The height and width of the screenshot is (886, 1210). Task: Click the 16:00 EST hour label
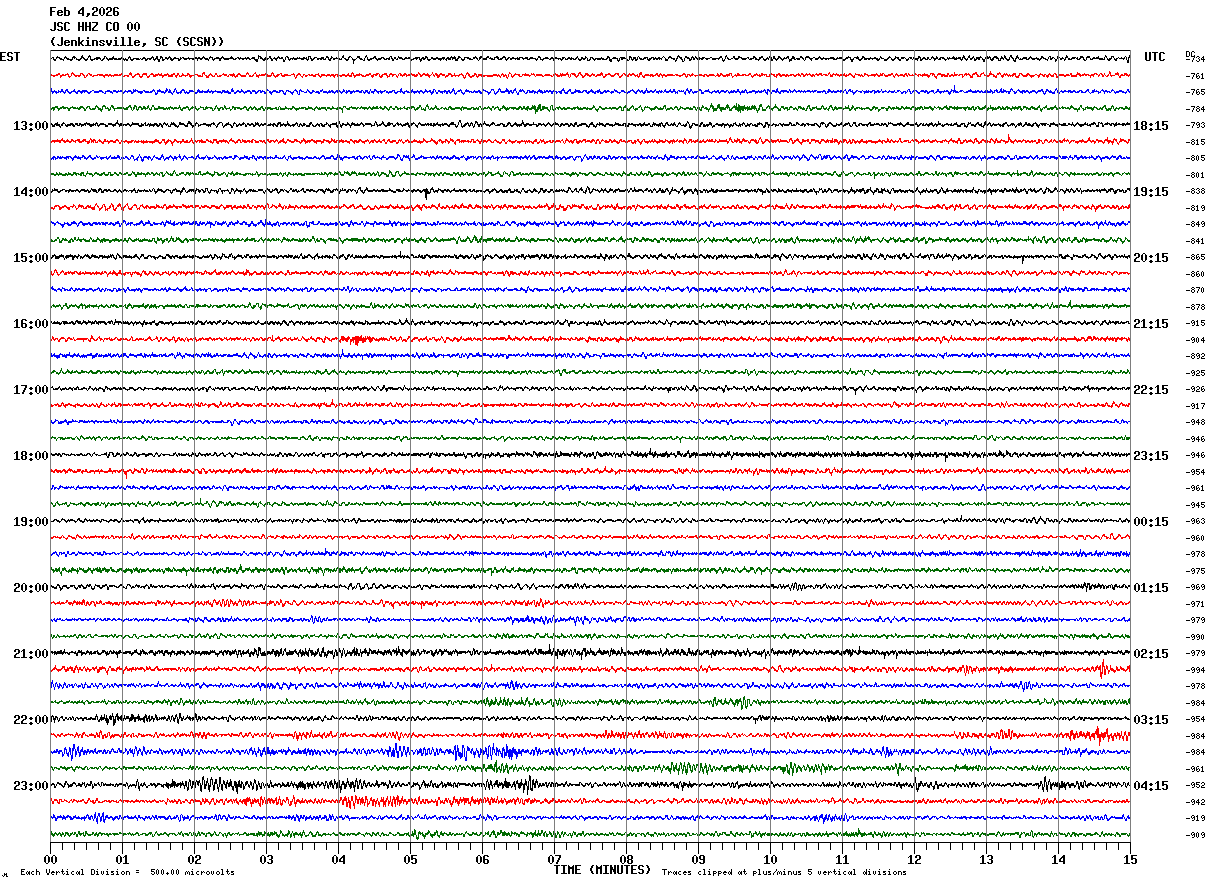coord(30,324)
